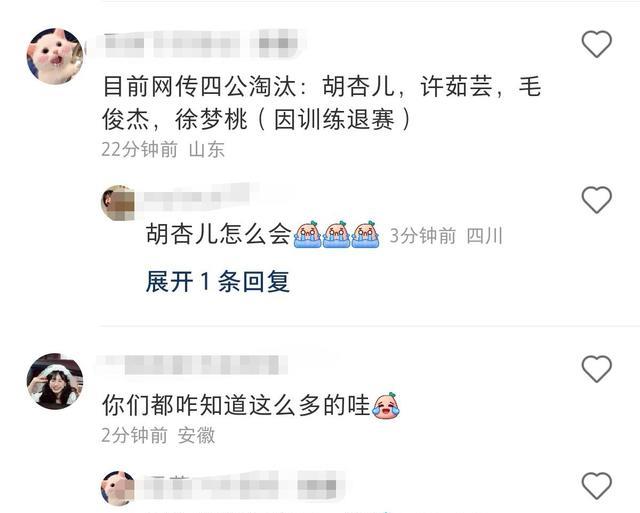Tap heart icon on bottom partially visible reply
640x513 pixels.
(x=596, y=486)
